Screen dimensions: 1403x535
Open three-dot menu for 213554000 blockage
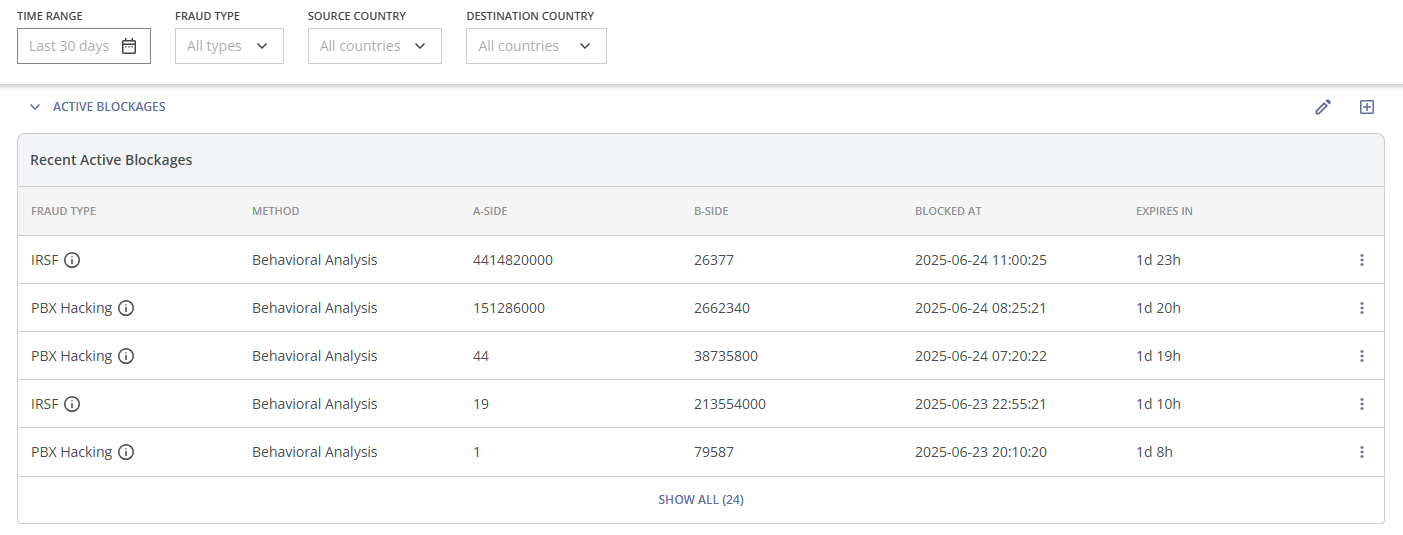1361,404
